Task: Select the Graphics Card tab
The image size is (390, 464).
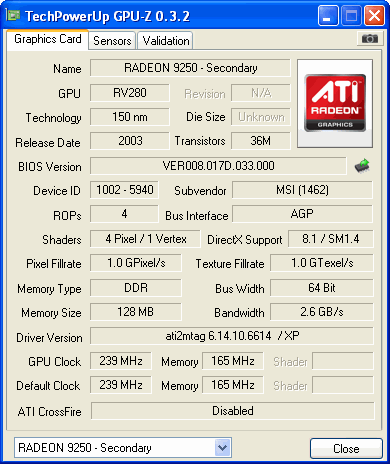Action: tap(47, 39)
